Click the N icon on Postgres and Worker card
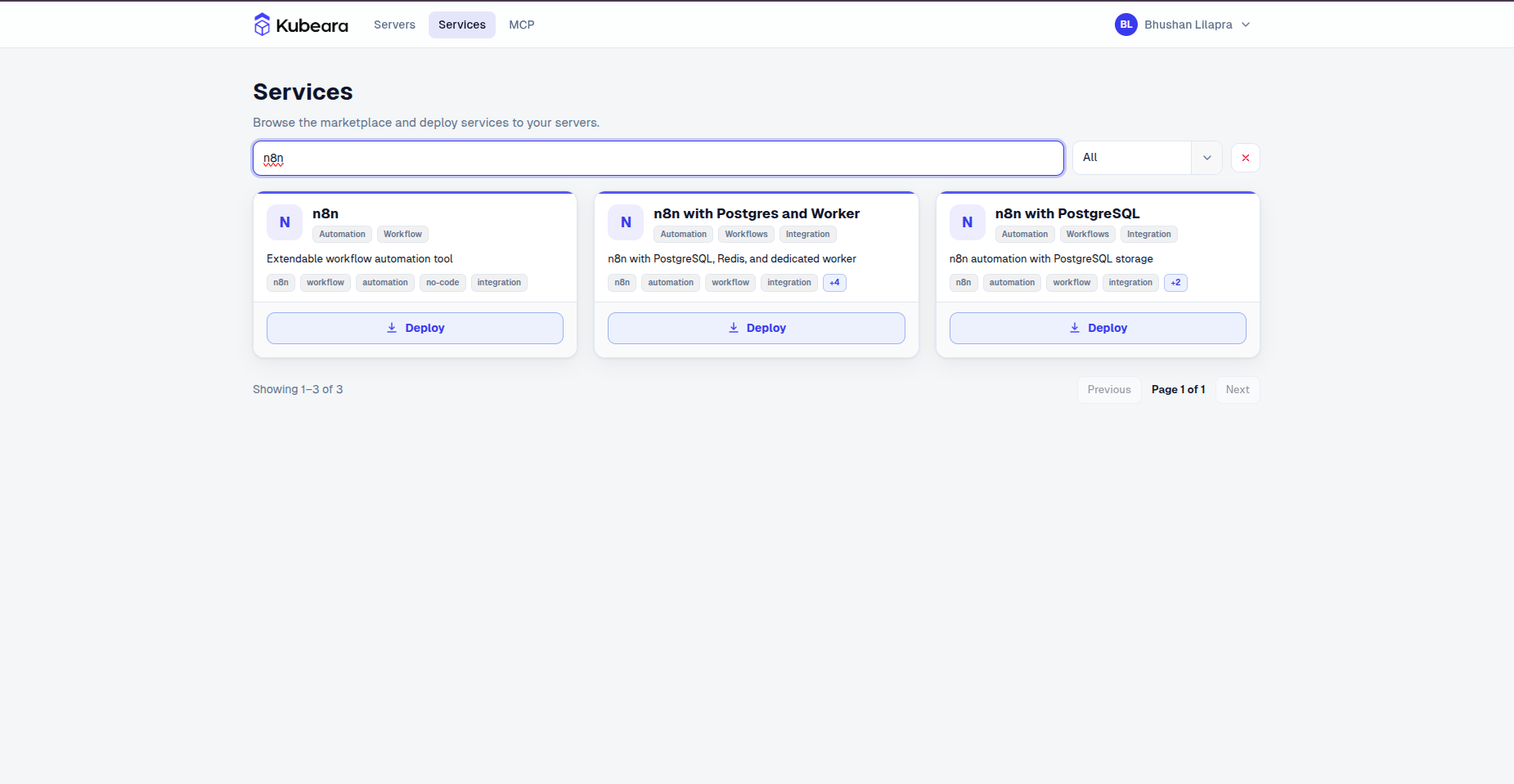This screenshot has width=1514, height=784. (626, 222)
